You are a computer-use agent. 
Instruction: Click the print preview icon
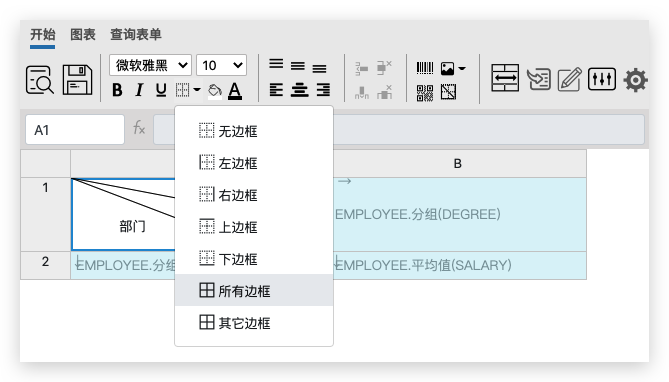40,79
